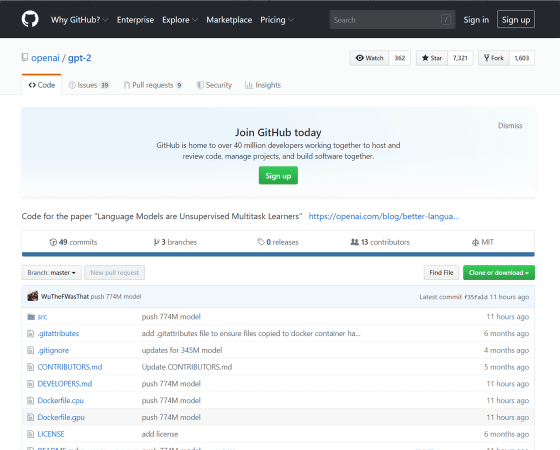The image size is (560, 450).
Task: Open the 'add license' commit message
Action: coord(160,434)
